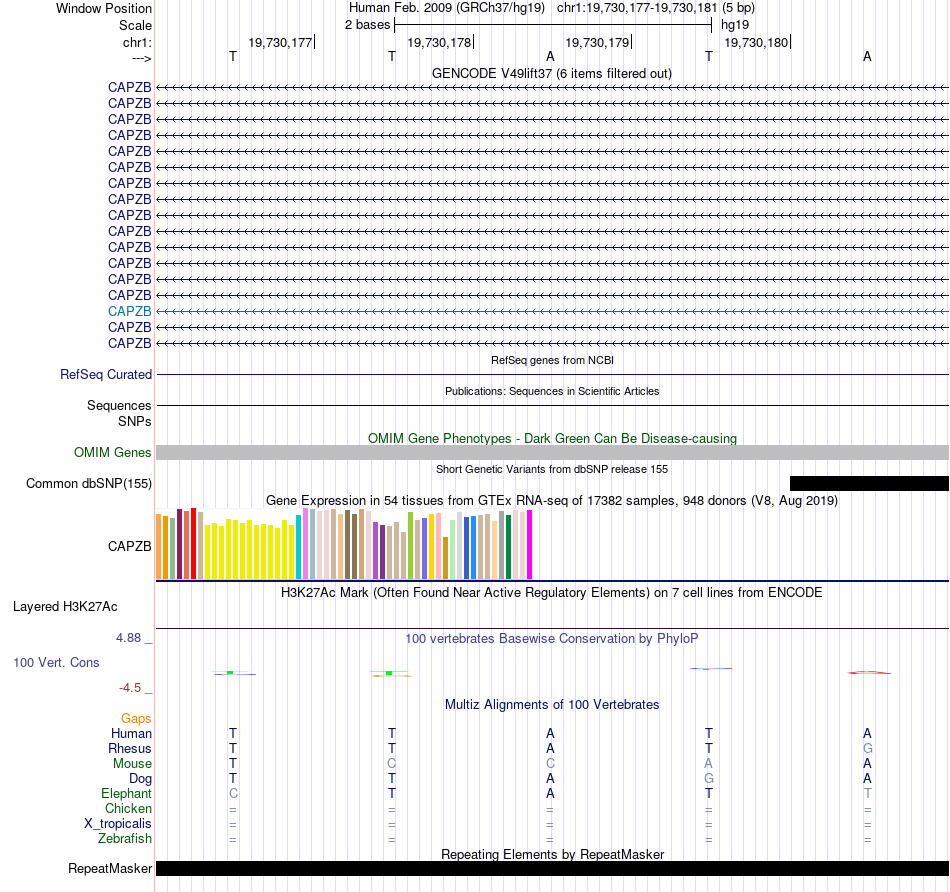This screenshot has width=950, height=892.
Task: Select the Rhesus alignment row label
Action: 130,749
